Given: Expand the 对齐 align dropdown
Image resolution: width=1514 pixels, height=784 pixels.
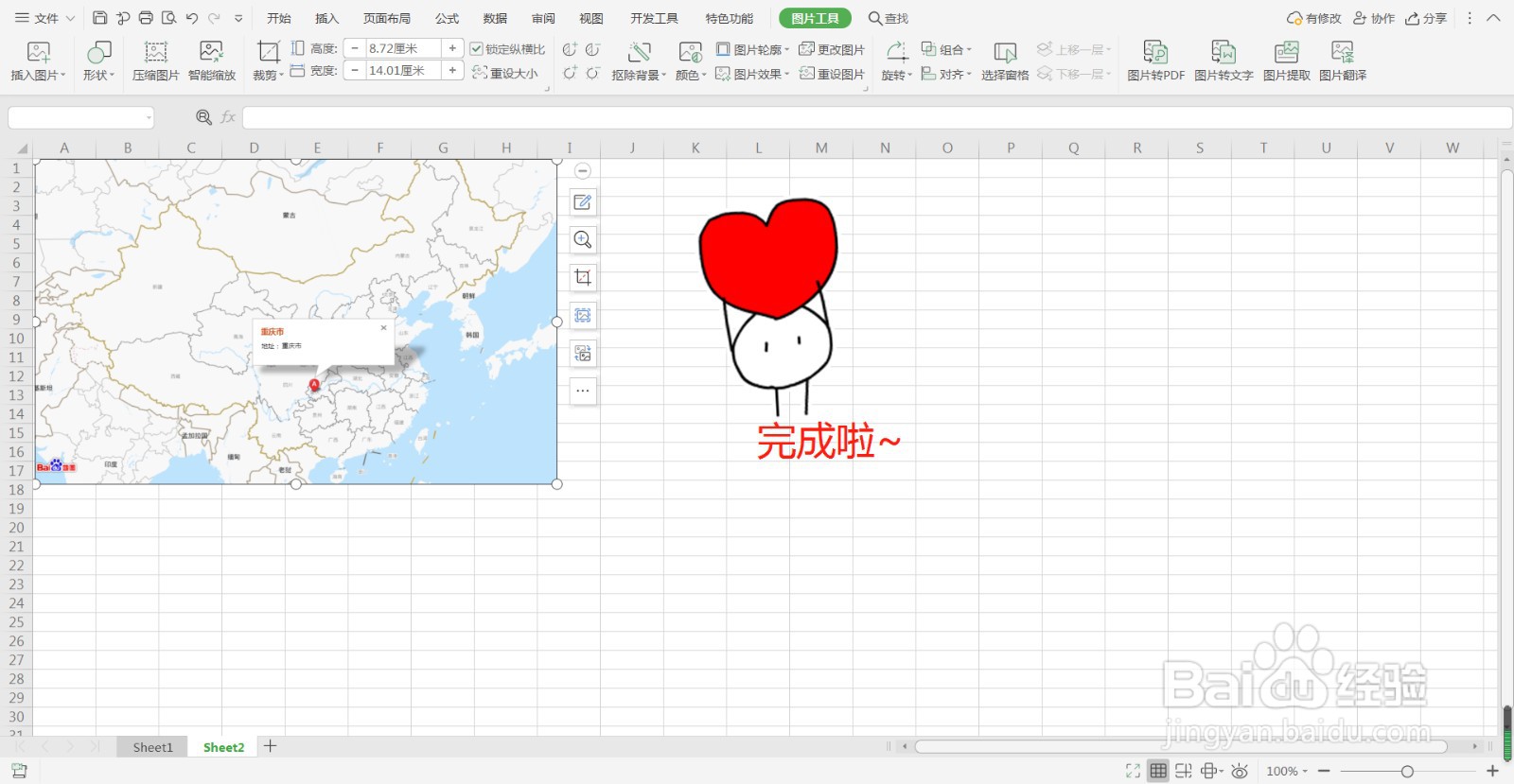Looking at the screenshot, I should [968, 74].
